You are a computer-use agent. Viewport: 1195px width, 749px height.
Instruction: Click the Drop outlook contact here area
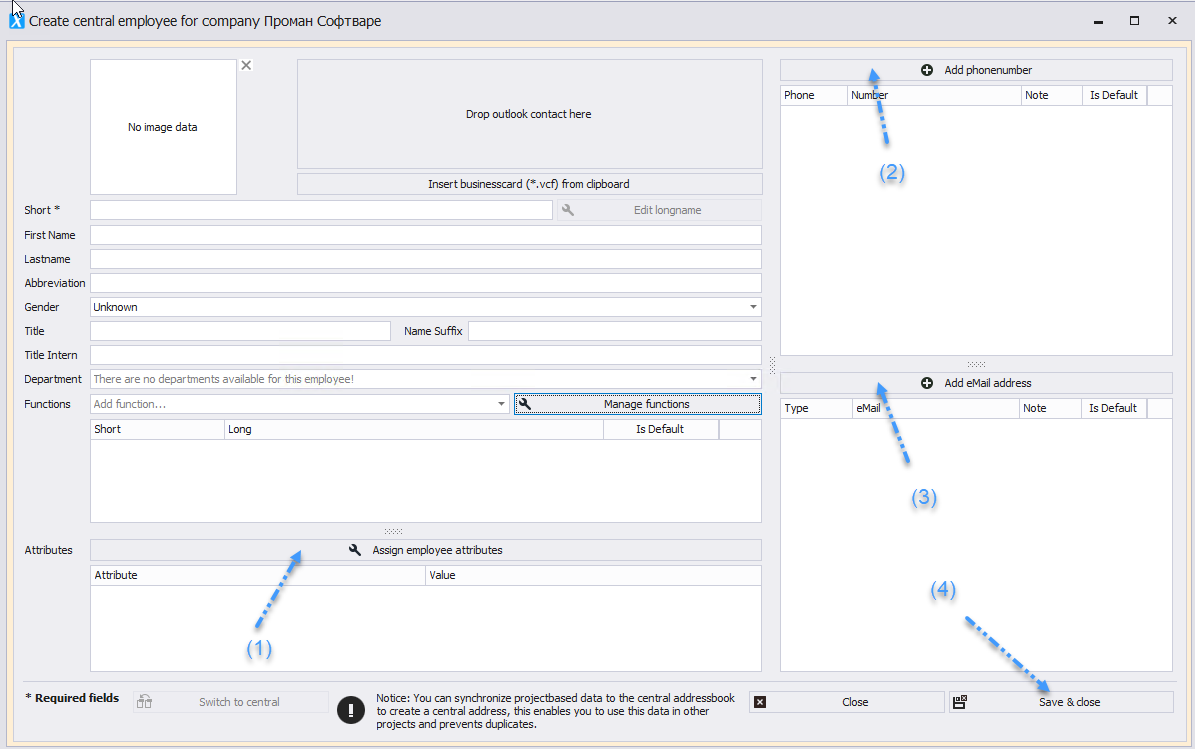point(530,114)
